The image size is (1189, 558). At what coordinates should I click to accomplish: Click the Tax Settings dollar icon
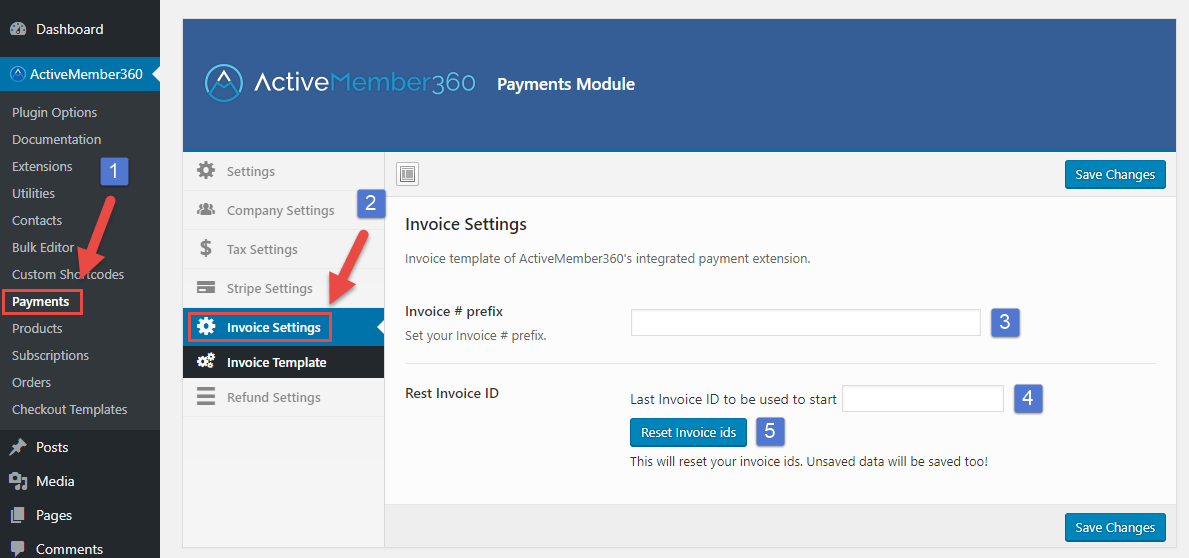pos(205,249)
